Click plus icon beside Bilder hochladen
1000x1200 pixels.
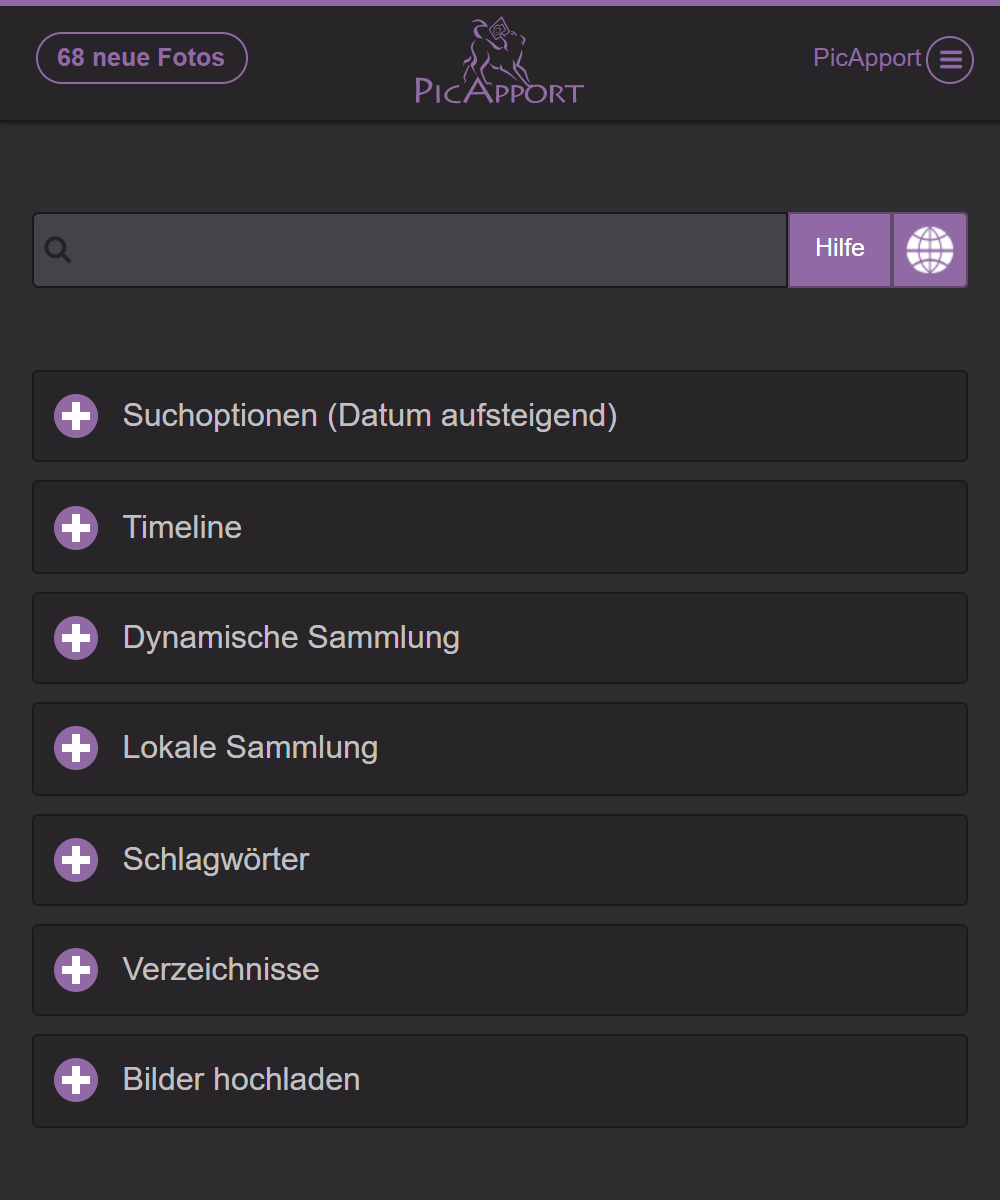coord(76,1080)
